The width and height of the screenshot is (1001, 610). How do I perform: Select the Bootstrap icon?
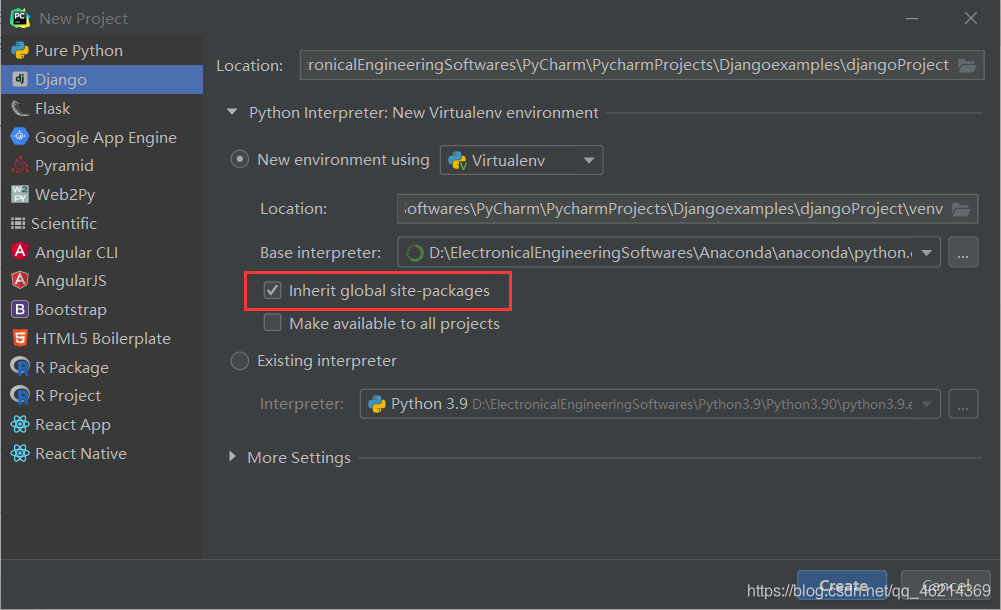point(20,309)
